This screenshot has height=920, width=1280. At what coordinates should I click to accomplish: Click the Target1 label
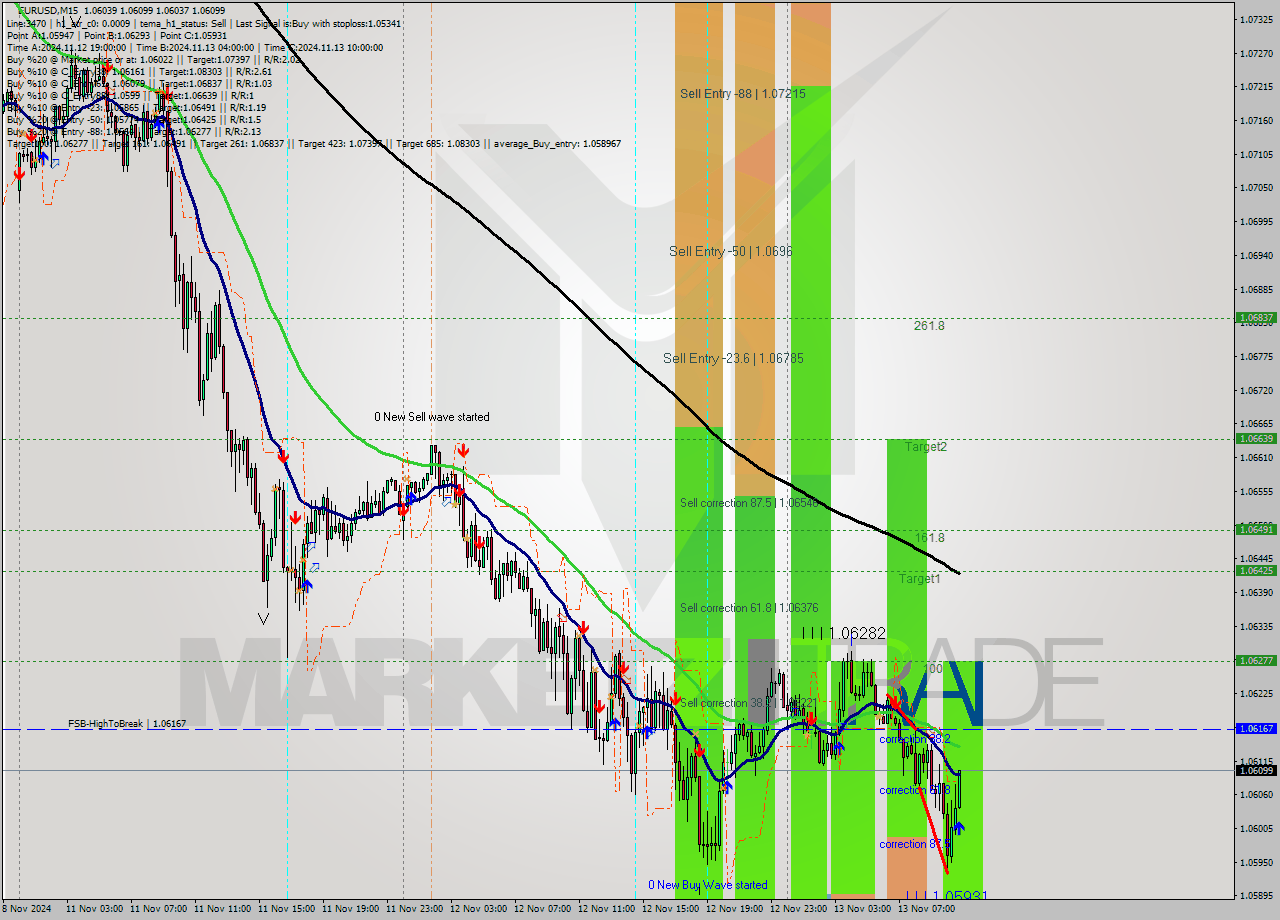coord(919,579)
